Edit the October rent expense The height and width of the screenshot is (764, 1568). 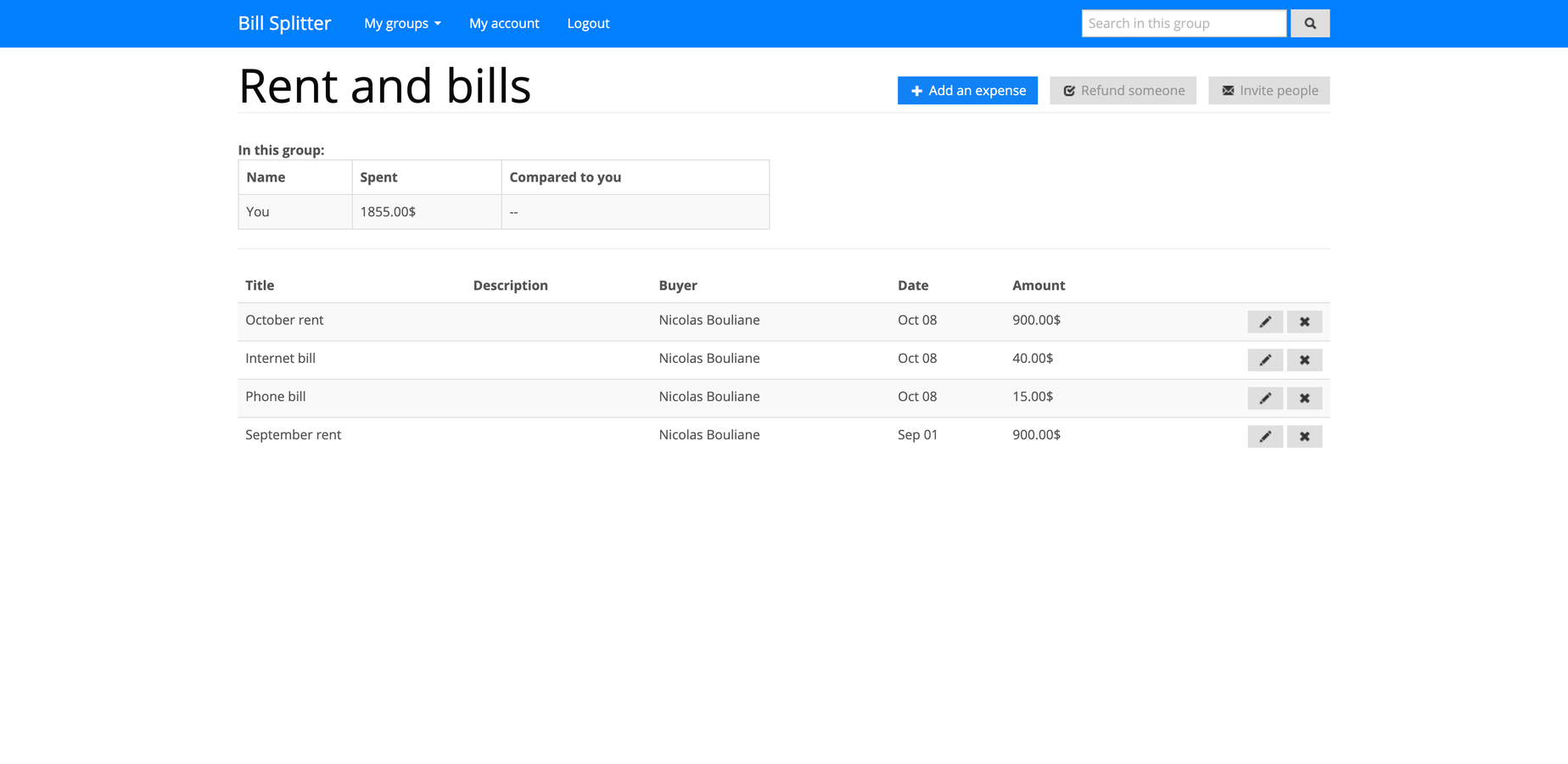point(1265,321)
